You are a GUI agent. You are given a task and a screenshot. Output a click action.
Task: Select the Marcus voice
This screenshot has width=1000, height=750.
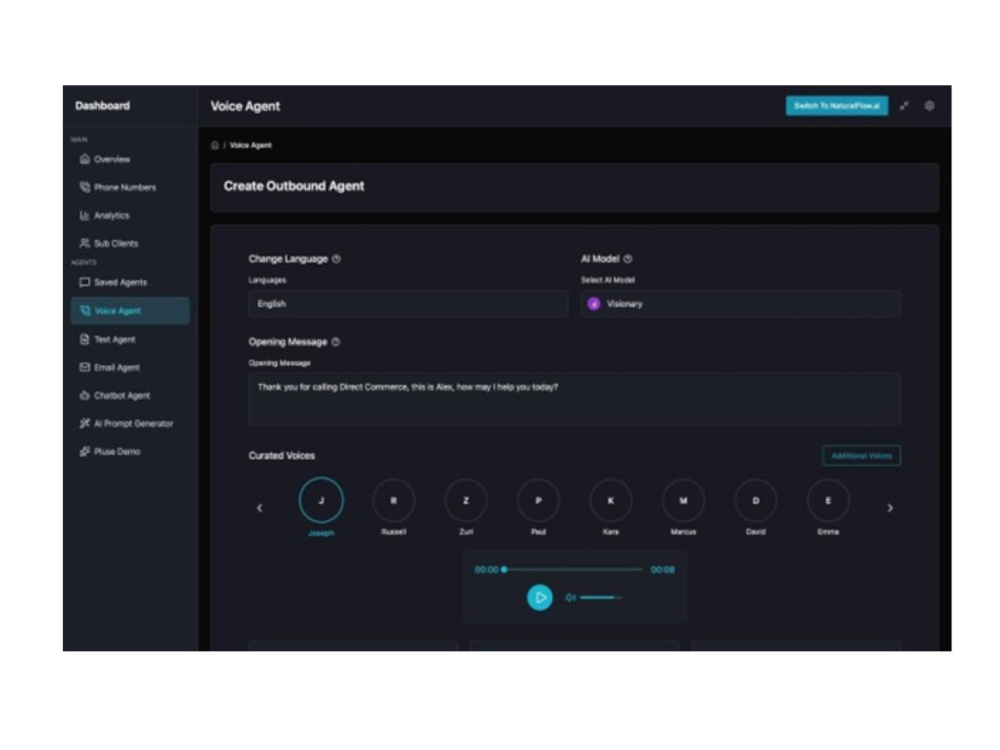coord(683,501)
